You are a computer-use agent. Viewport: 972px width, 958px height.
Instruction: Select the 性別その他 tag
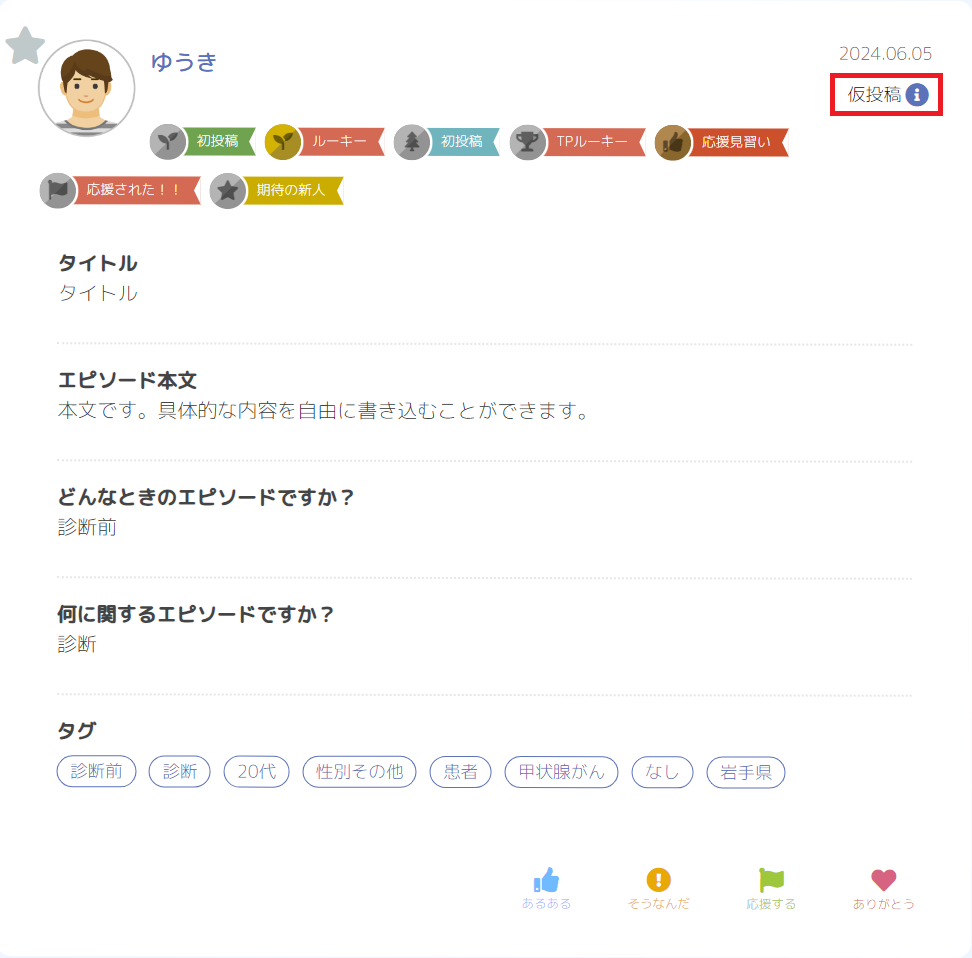tap(360, 771)
